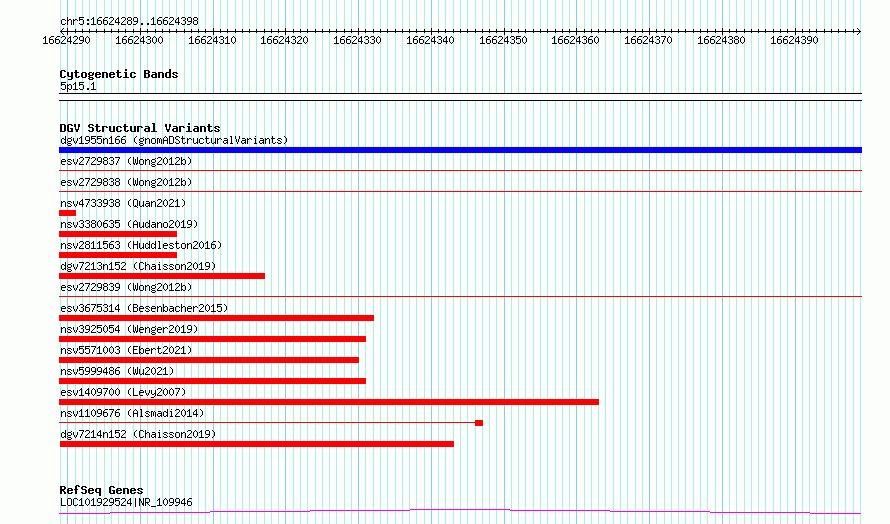Viewport: 890px width, 524px height.
Task: Click the long red bar for esv1409700 Levy2007
Action: pos(329,402)
